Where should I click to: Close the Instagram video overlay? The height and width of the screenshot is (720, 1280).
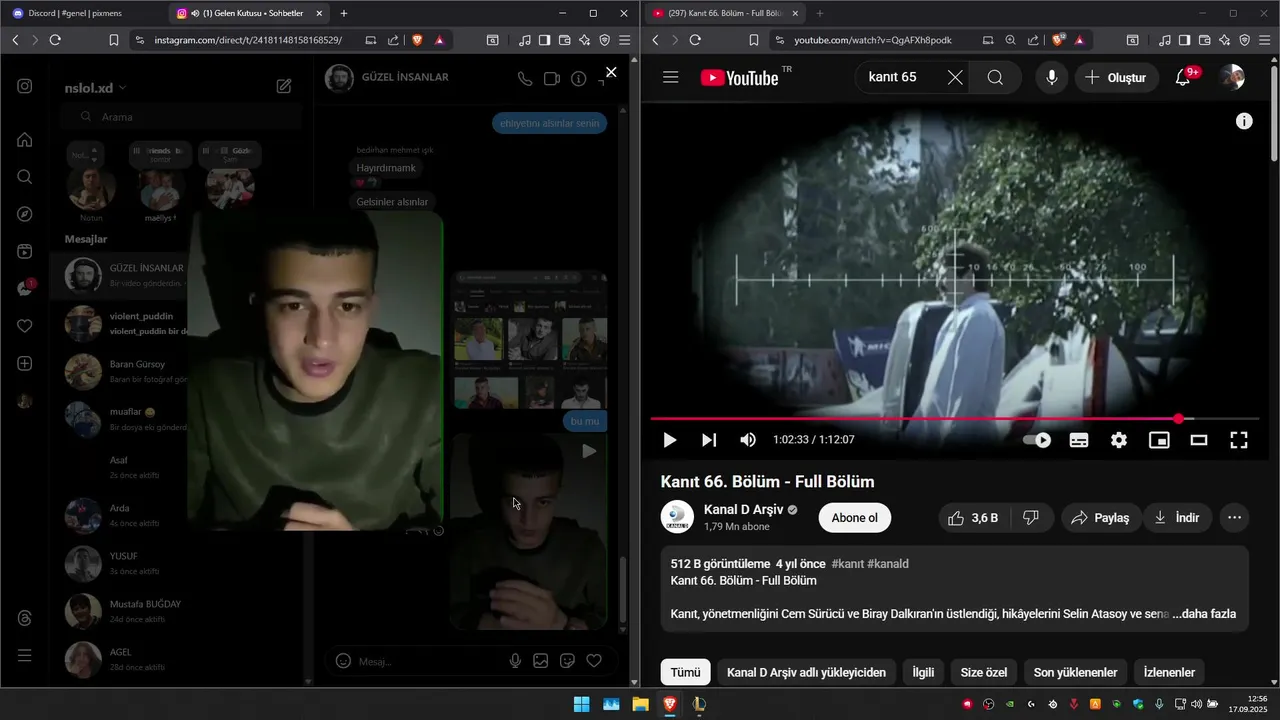click(611, 72)
